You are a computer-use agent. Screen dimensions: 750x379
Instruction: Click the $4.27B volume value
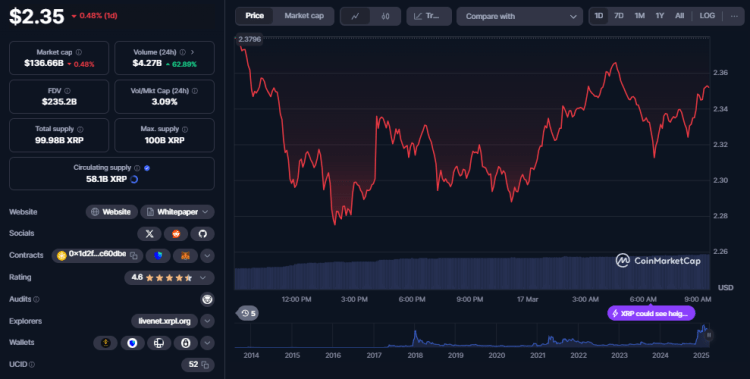pos(147,63)
